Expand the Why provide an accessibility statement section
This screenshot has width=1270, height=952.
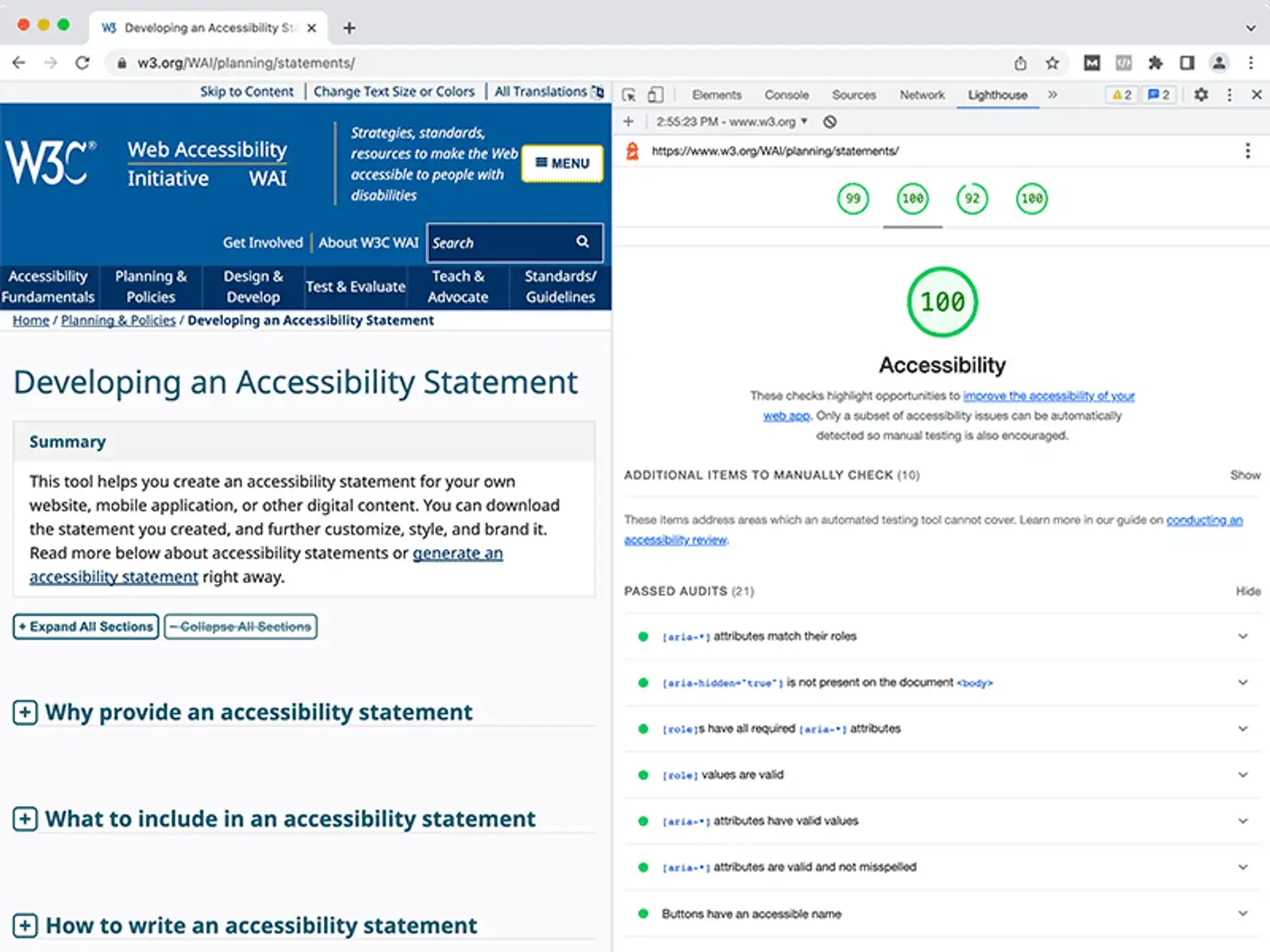(x=26, y=712)
